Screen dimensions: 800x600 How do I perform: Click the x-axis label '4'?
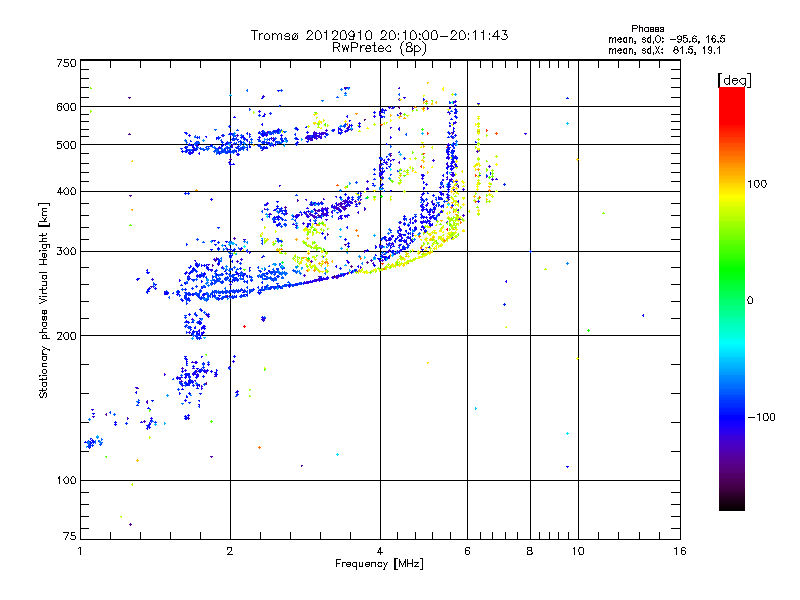click(x=380, y=551)
